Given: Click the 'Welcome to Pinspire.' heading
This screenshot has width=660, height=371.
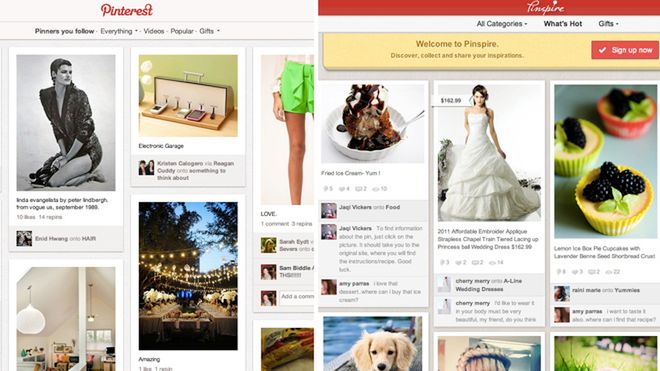Looking at the screenshot, I should (457, 44).
